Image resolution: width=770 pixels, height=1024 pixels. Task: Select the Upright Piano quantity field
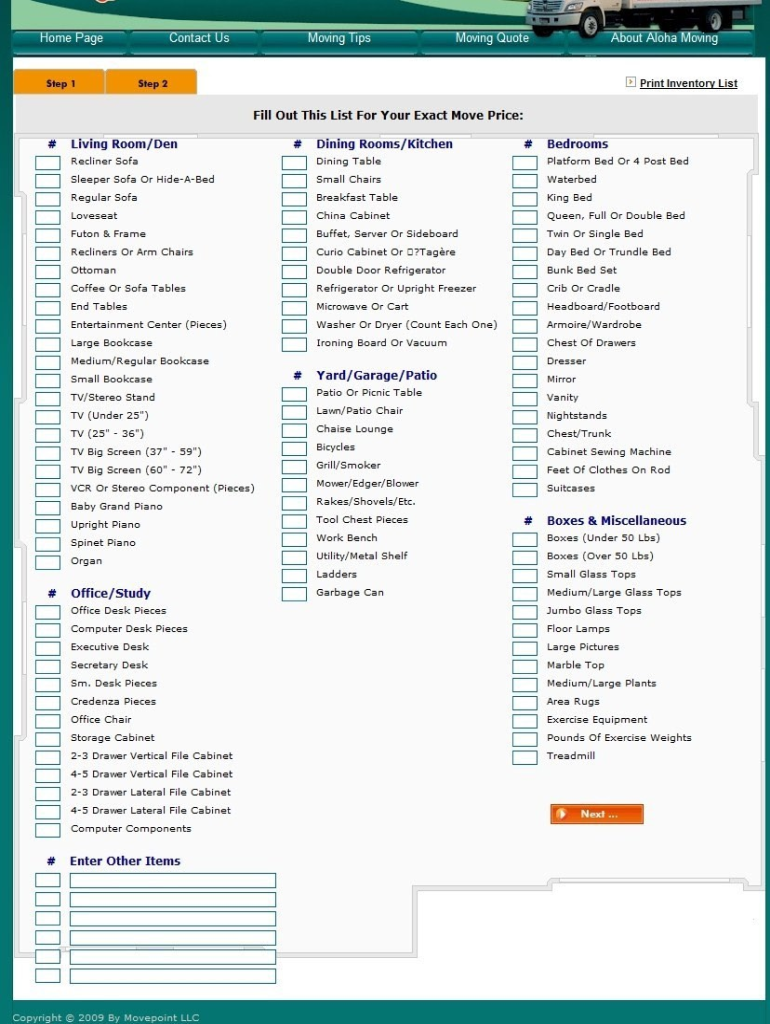tap(48, 526)
